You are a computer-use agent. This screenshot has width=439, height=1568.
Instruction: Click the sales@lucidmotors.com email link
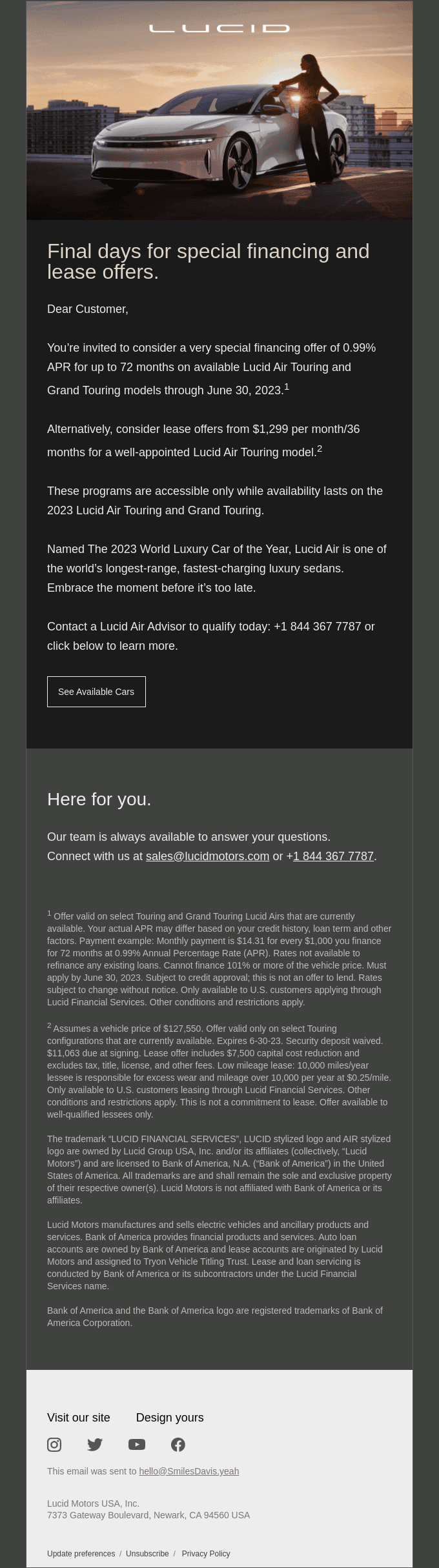tap(207, 856)
